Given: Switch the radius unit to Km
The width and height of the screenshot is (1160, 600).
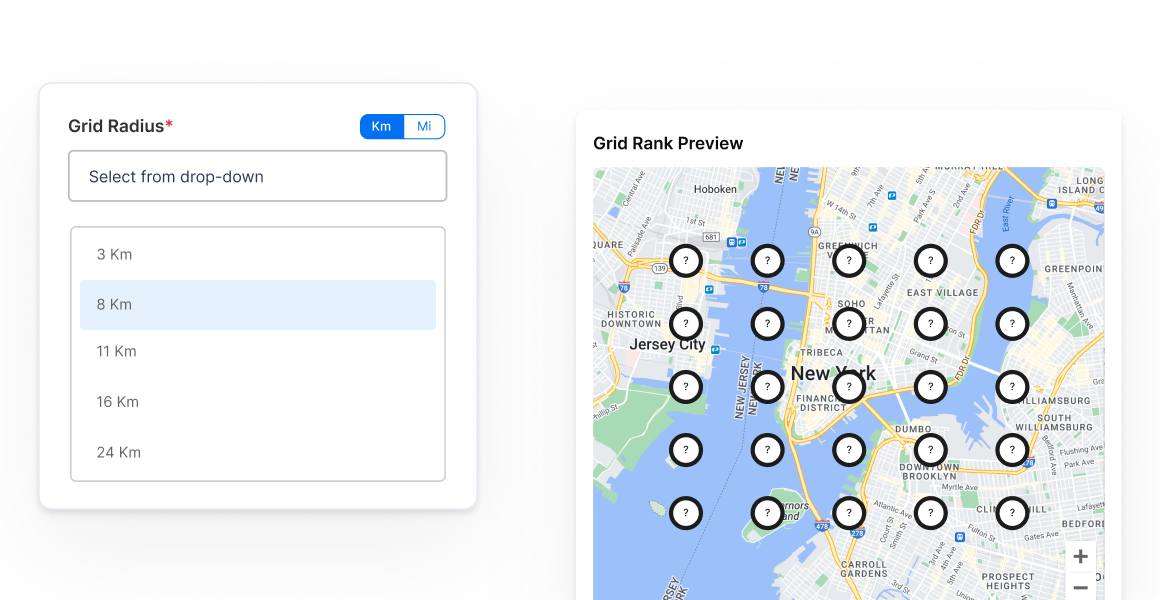Looking at the screenshot, I should [381, 127].
